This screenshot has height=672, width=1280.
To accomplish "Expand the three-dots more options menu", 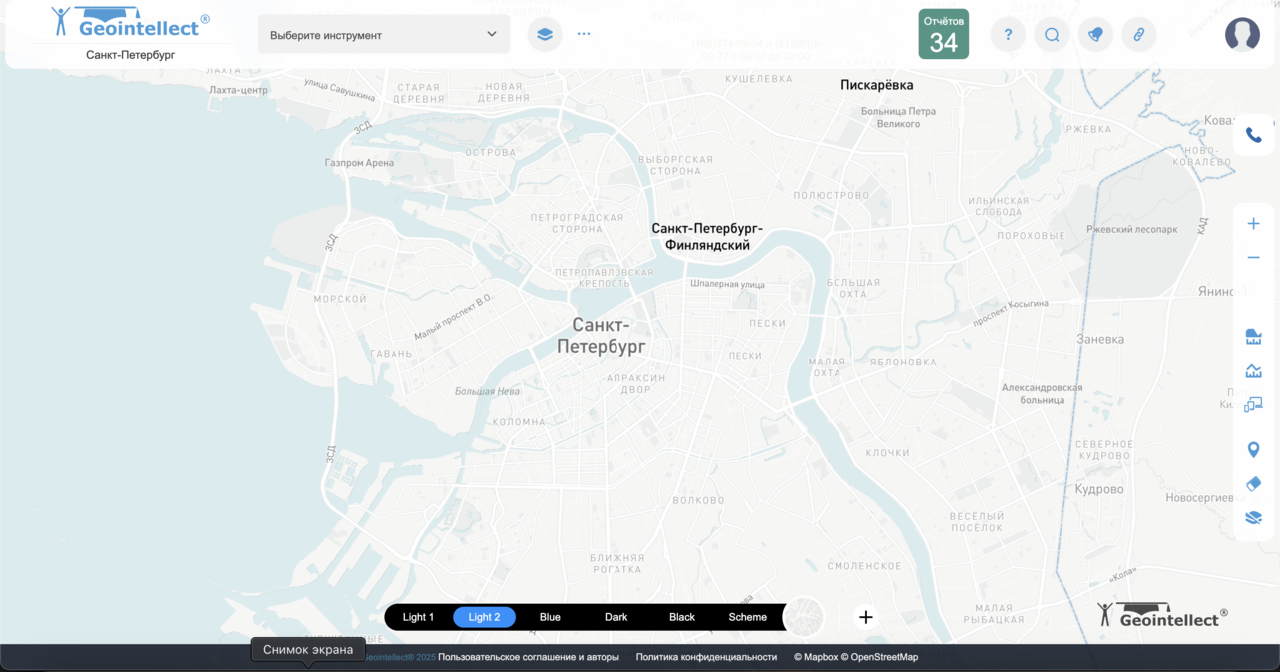I will tap(584, 34).
